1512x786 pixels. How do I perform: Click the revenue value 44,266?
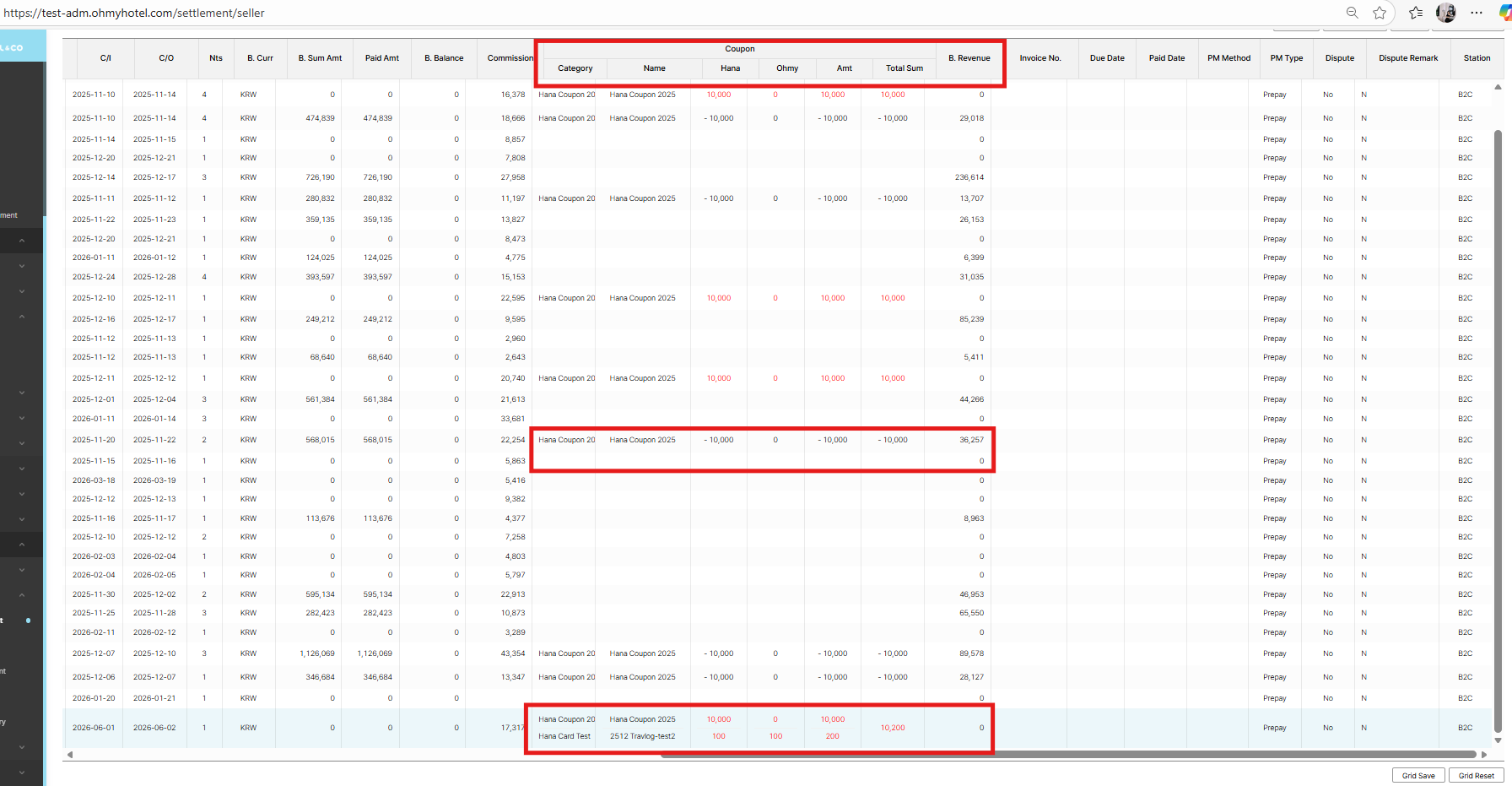(x=972, y=399)
